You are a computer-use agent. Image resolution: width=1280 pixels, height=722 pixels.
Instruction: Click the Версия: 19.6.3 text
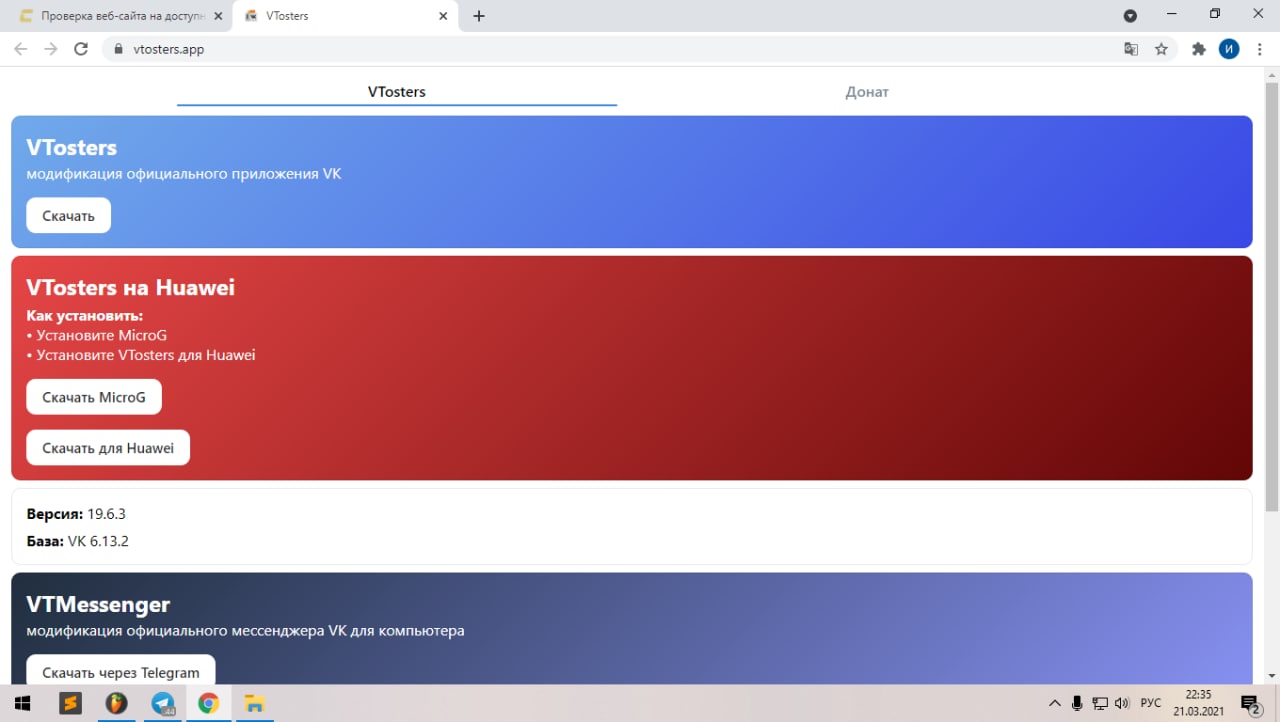(76, 514)
